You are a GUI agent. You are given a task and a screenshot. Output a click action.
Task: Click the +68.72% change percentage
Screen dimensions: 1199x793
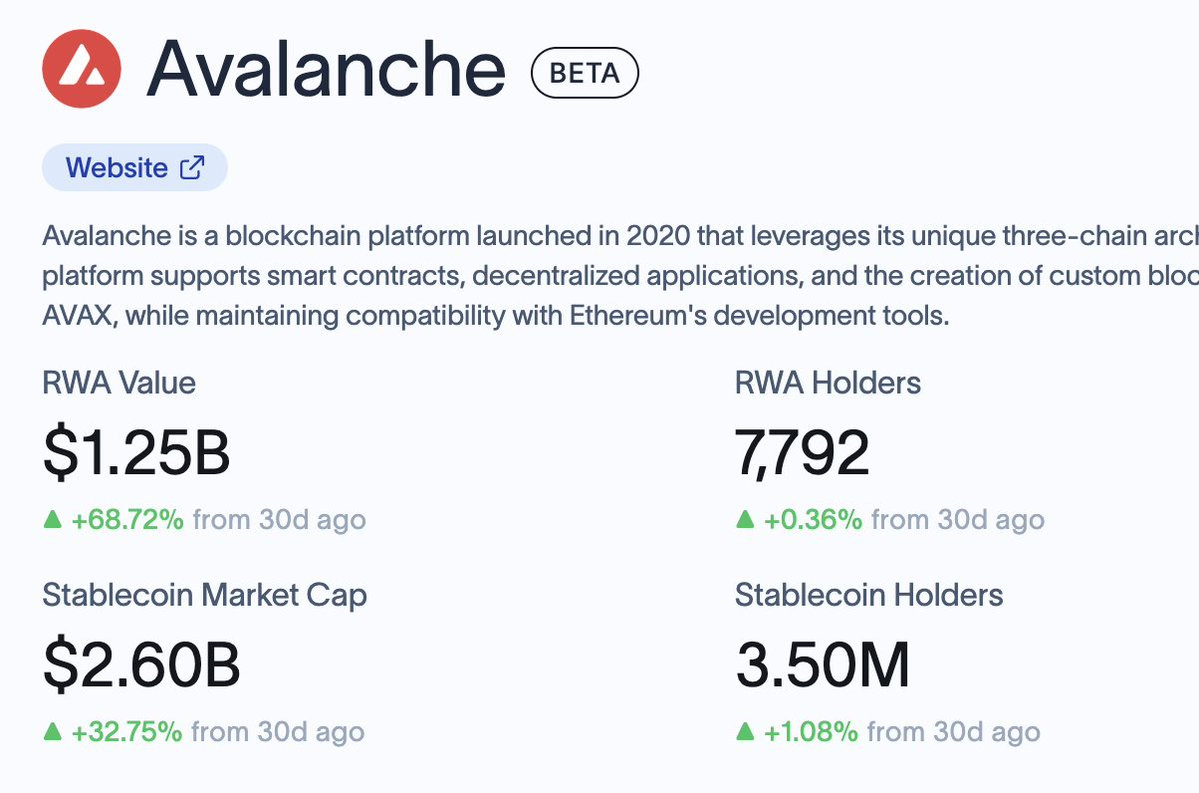tap(128, 520)
